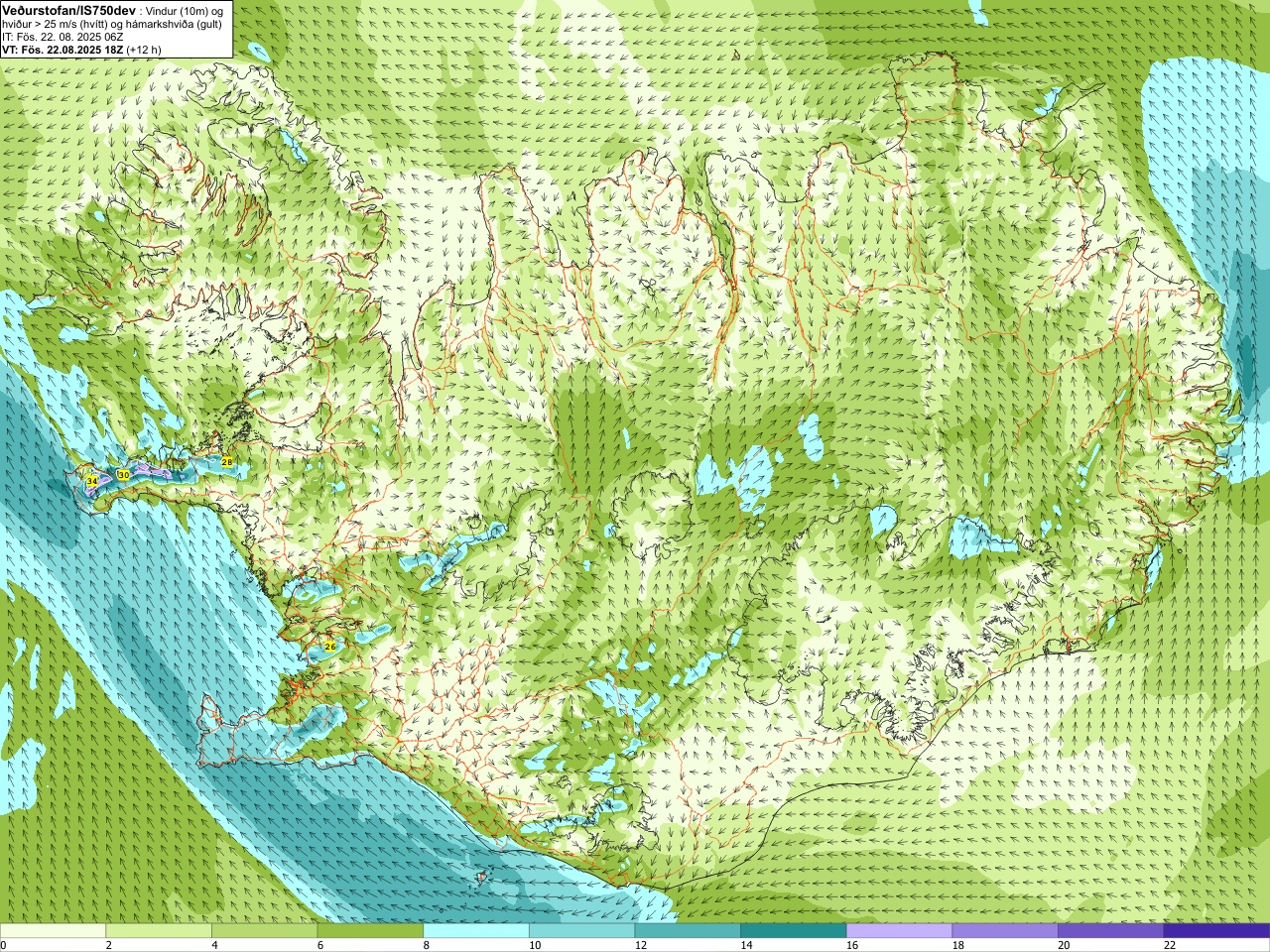
Task: Click the legend scale number 2
Action: (x=108, y=945)
